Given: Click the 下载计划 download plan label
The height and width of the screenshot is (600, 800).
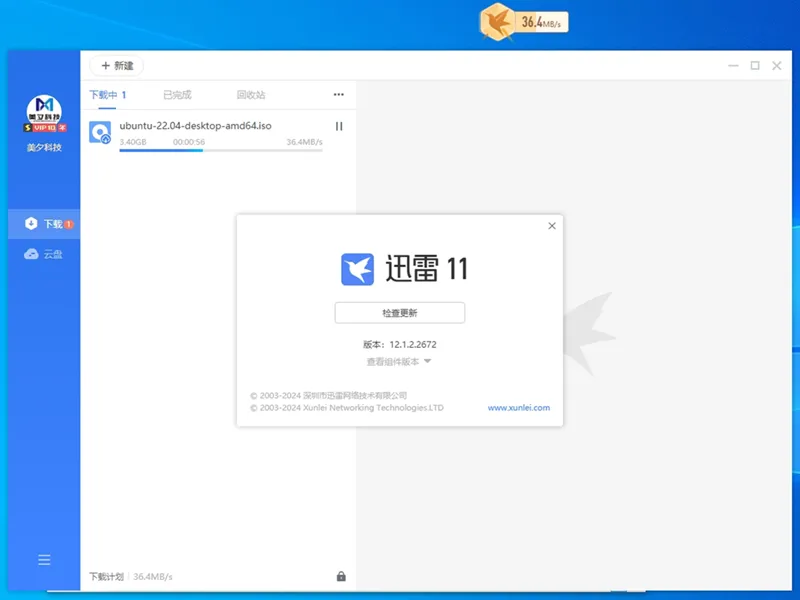Looking at the screenshot, I should (x=107, y=577).
